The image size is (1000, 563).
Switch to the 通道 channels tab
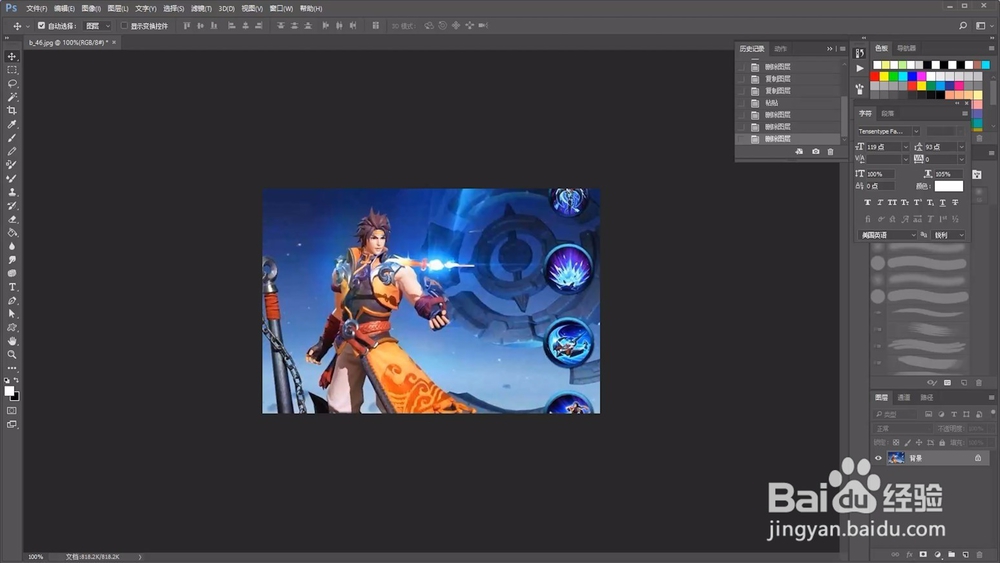click(904, 397)
